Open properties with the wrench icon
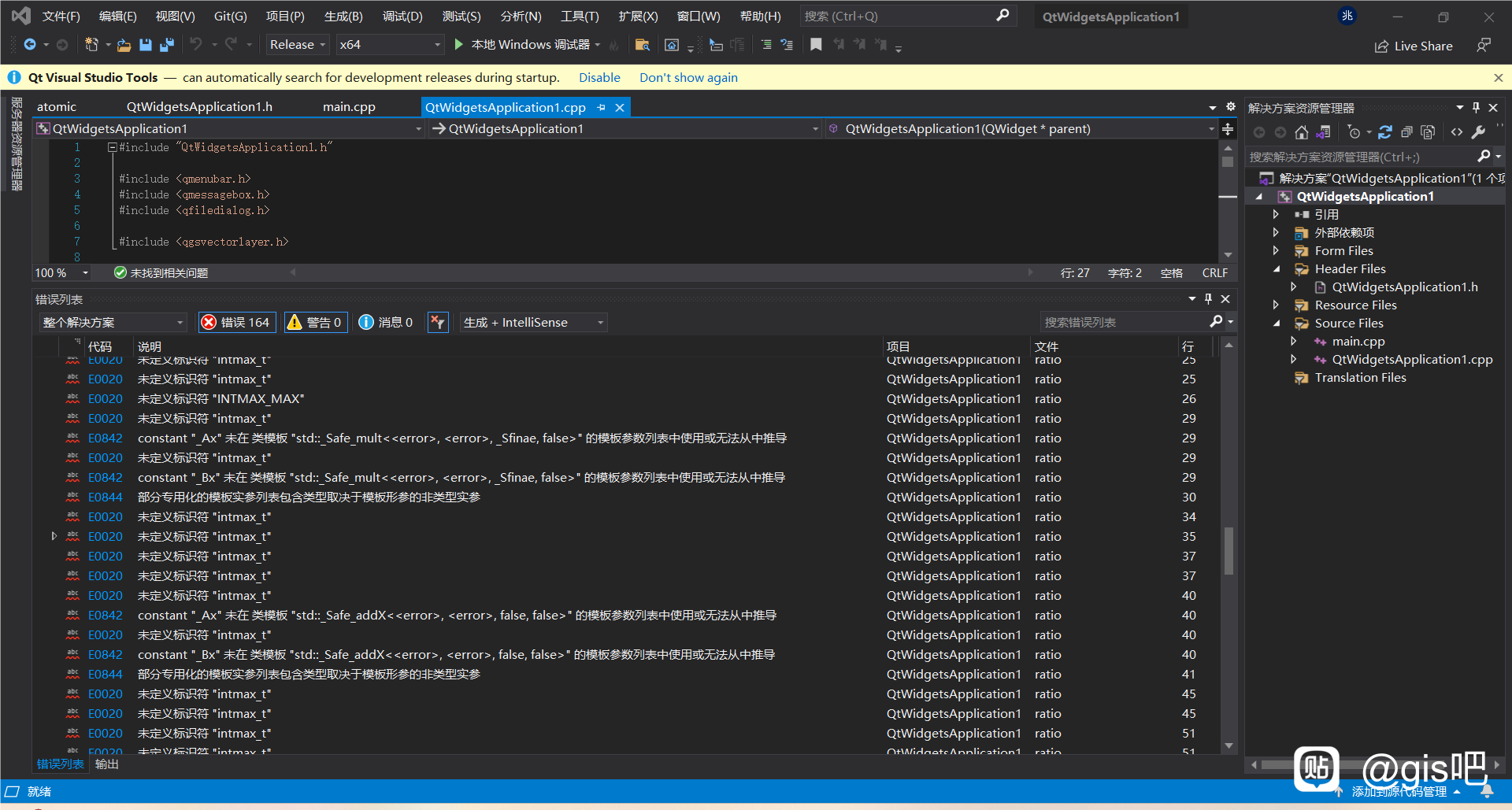 pos(1479,132)
